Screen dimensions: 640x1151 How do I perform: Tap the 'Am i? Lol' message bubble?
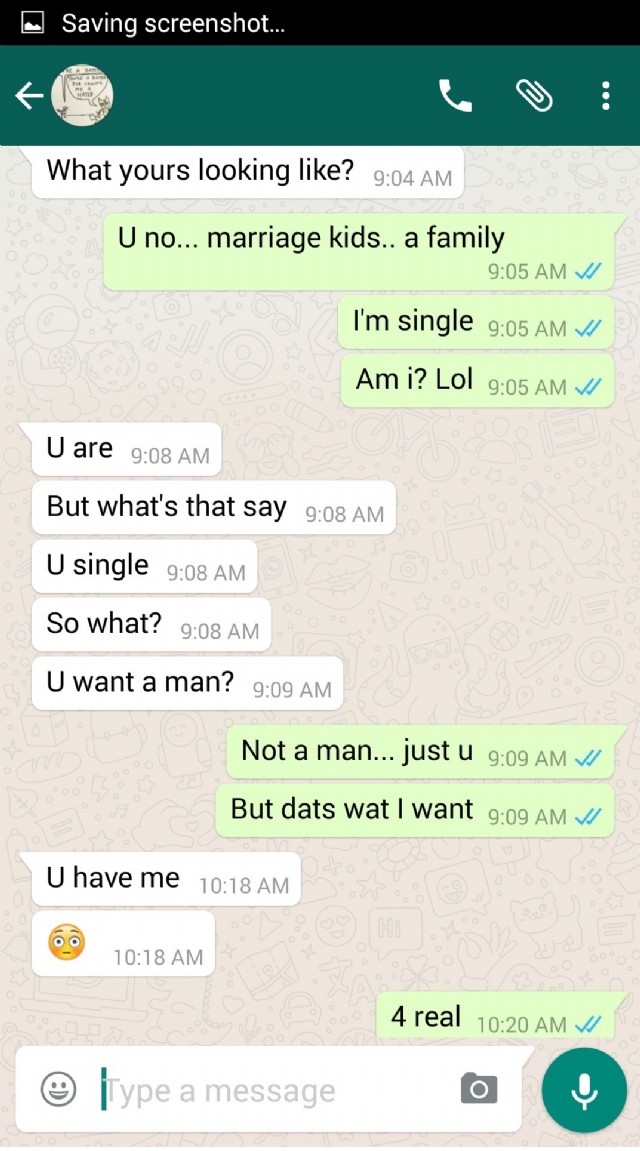point(477,381)
